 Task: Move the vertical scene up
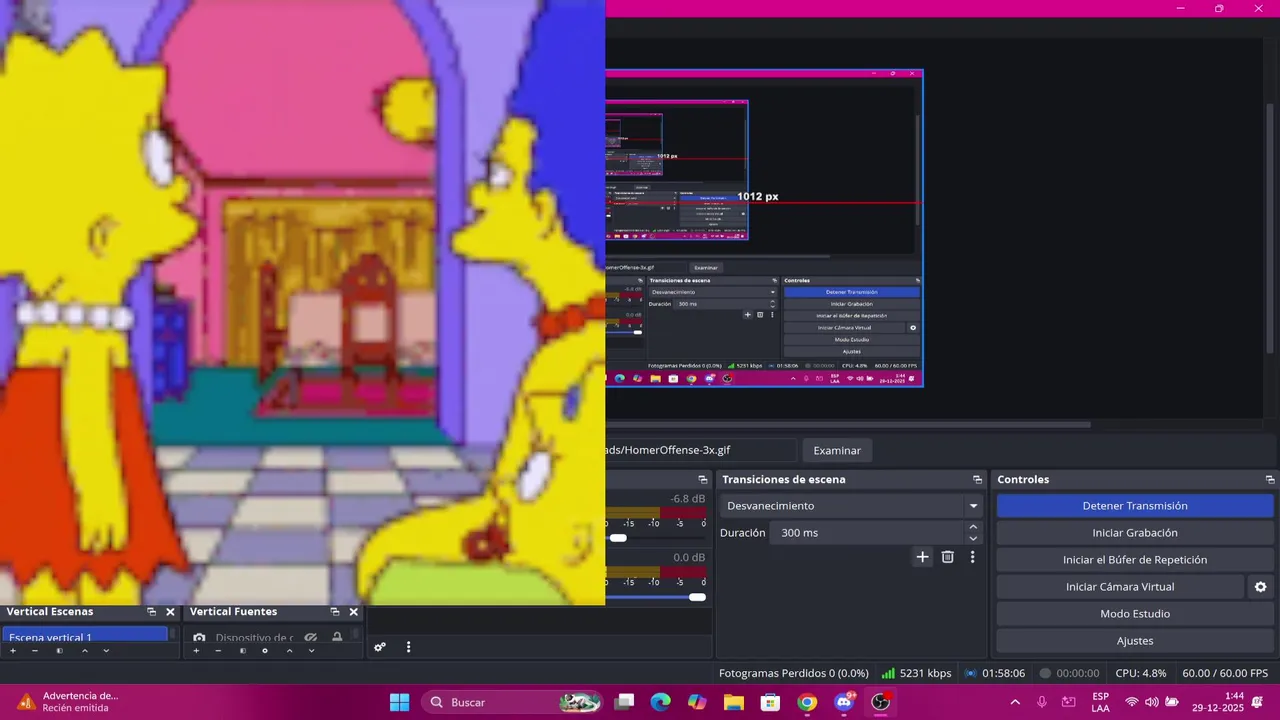(84, 651)
